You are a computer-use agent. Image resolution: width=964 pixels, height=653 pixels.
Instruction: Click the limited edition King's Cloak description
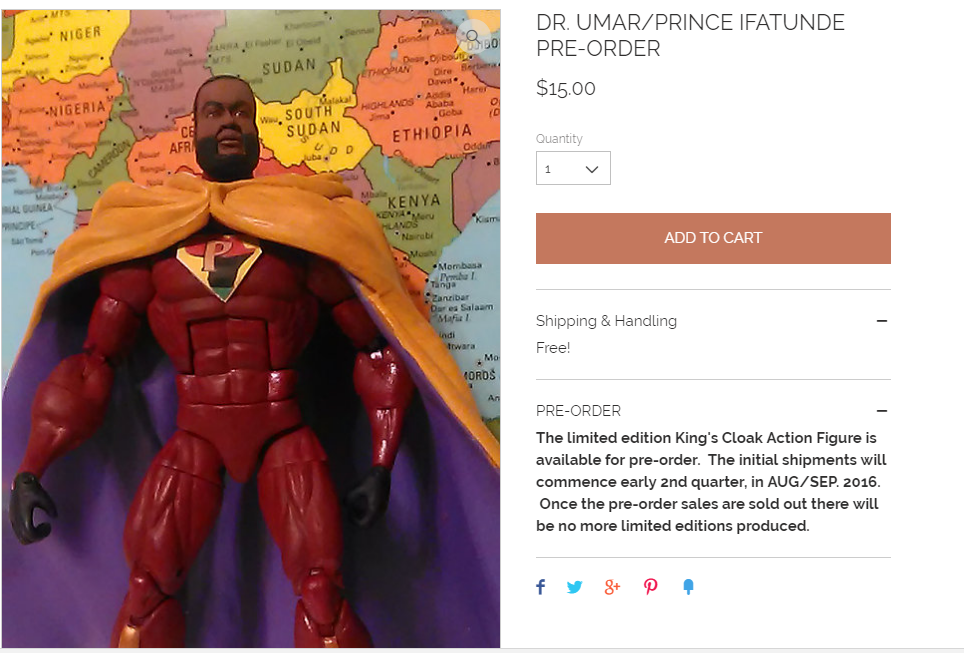[711, 481]
